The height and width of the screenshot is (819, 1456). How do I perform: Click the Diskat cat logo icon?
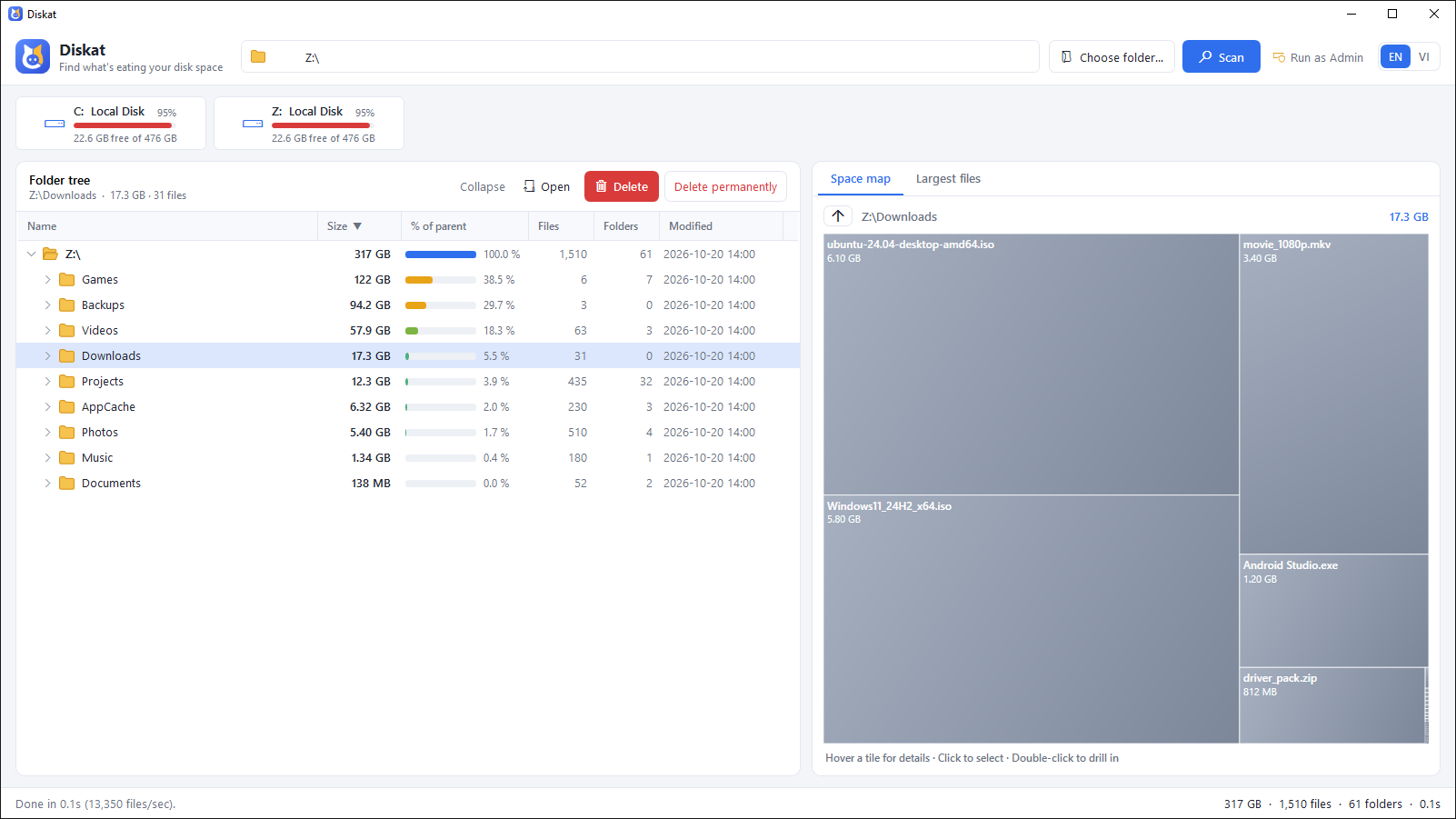[33, 56]
